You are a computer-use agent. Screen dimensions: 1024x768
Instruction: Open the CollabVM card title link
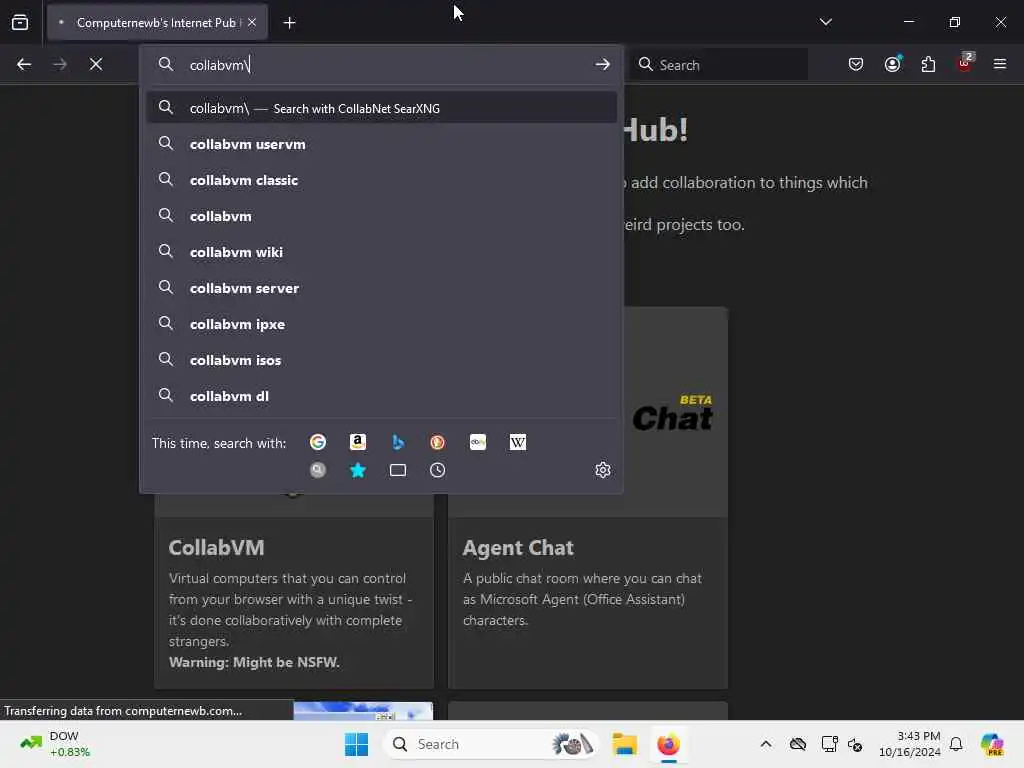[x=216, y=547]
